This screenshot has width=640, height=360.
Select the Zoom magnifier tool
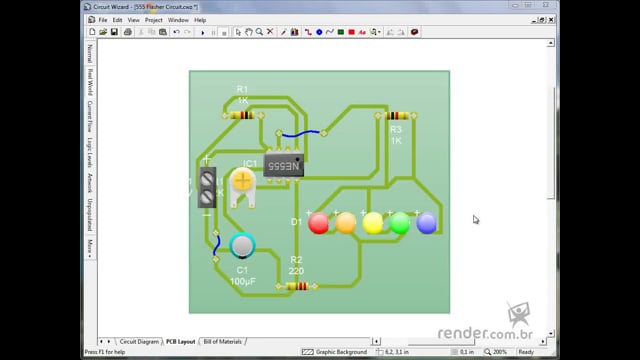pos(259,32)
